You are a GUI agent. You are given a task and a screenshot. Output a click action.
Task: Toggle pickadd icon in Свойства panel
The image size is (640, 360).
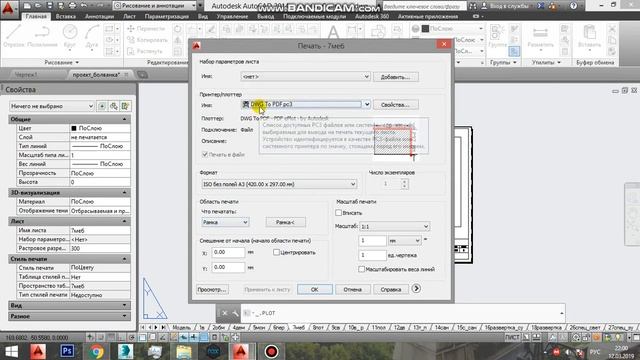102,106
